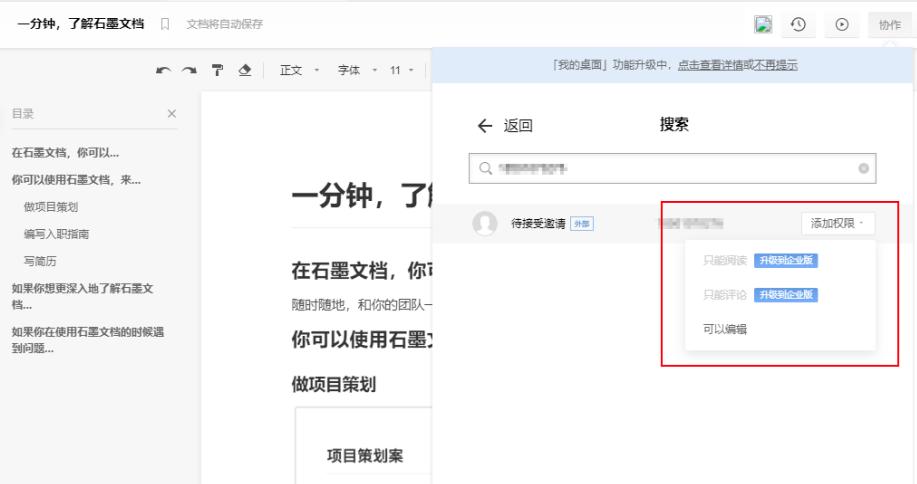Redo the last edit
The width and height of the screenshot is (917, 484).
coord(189,71)
